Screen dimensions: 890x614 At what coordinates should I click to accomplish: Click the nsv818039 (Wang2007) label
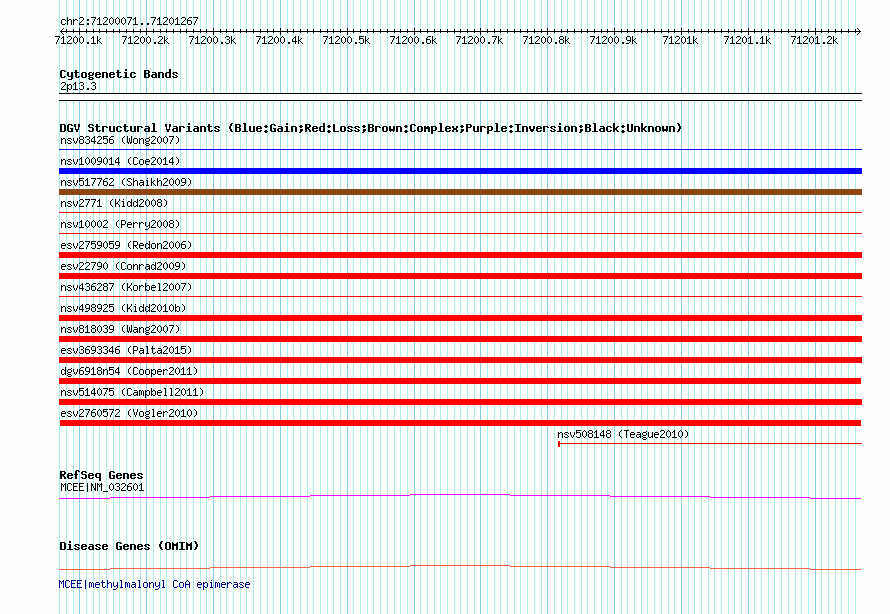(x=120, y=330)
